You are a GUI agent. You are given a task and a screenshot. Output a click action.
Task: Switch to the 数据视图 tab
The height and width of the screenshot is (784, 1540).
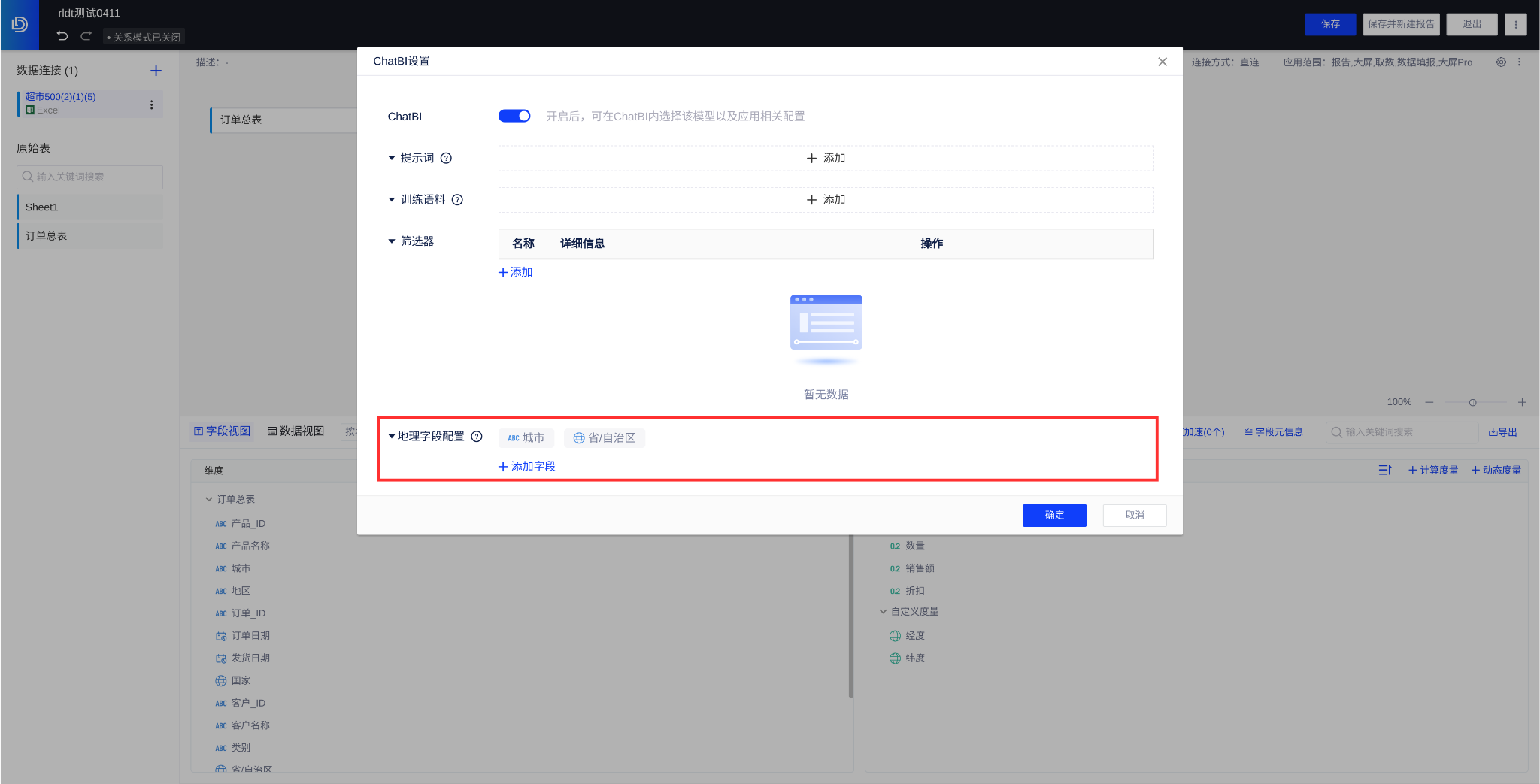(295, 431)
